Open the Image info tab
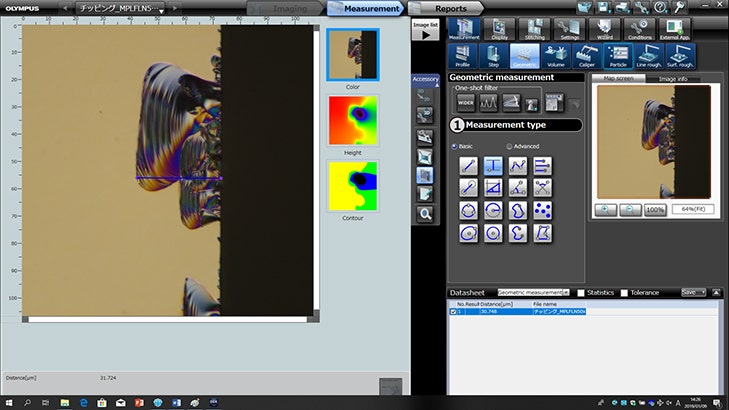Image resolution: width=729 pixels, height=410 pixels. (x=671, y=77)
